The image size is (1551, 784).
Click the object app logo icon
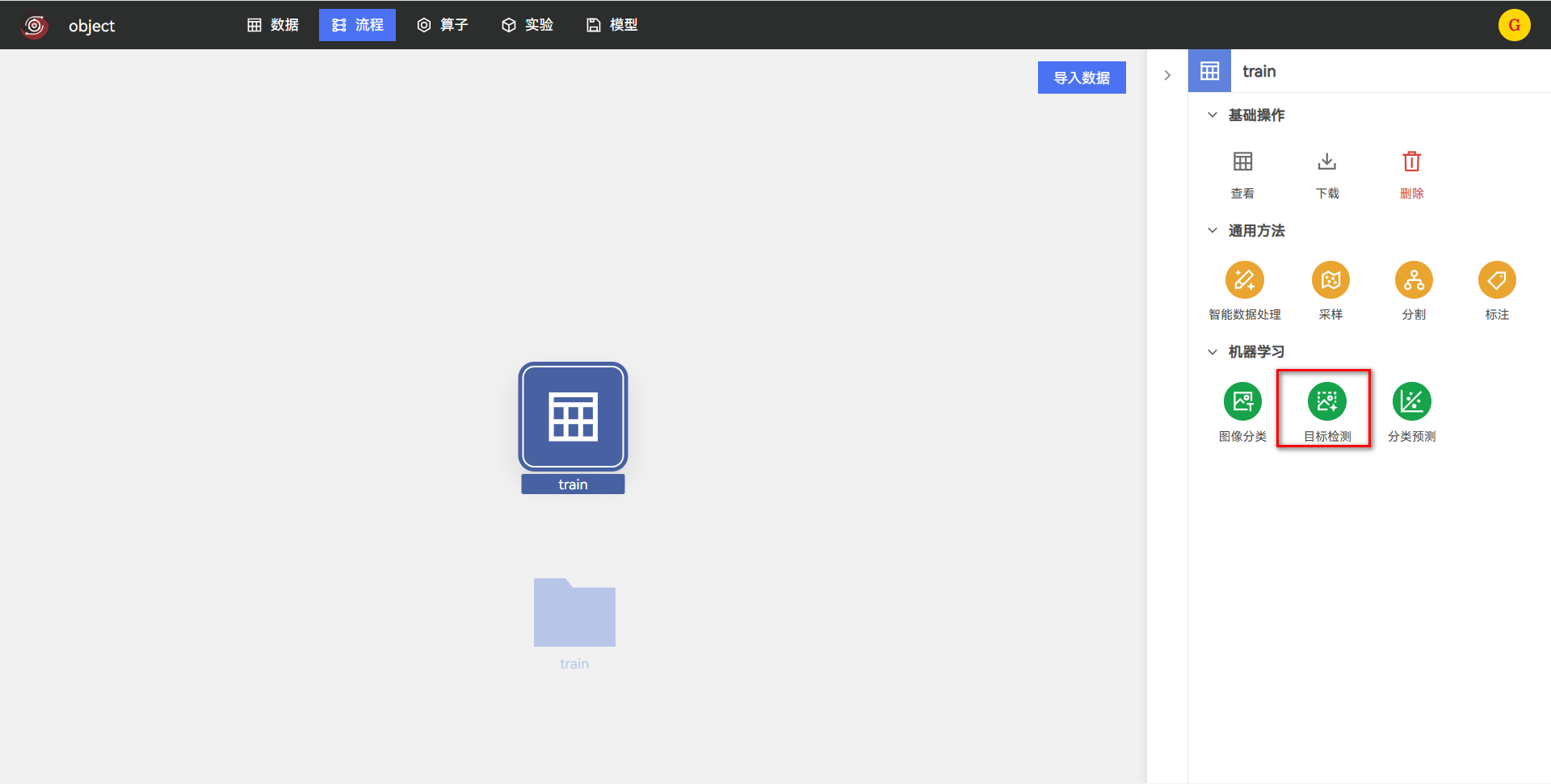pyautogui.click(x=34, y=26)
